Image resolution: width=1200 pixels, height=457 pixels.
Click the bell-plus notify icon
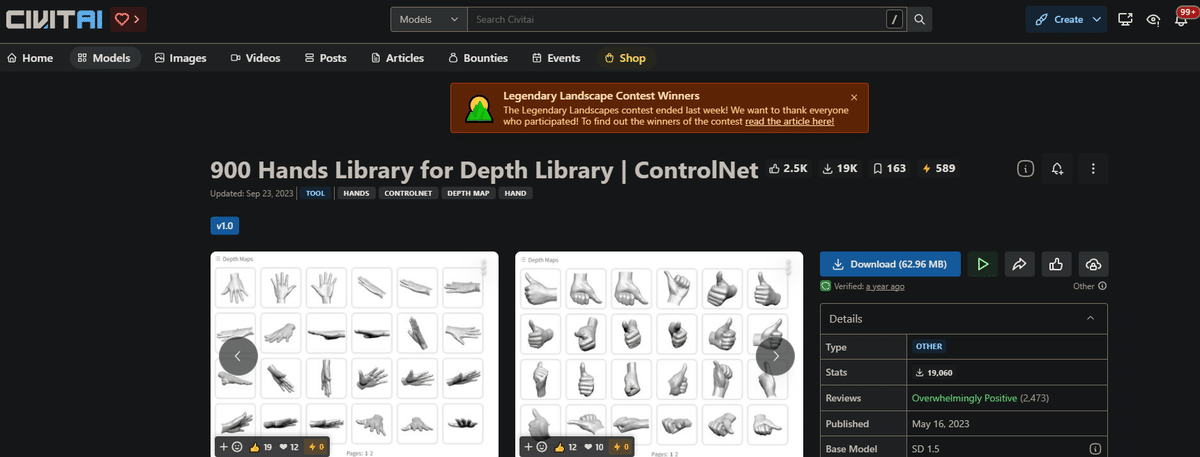[x=1057, y=169]
